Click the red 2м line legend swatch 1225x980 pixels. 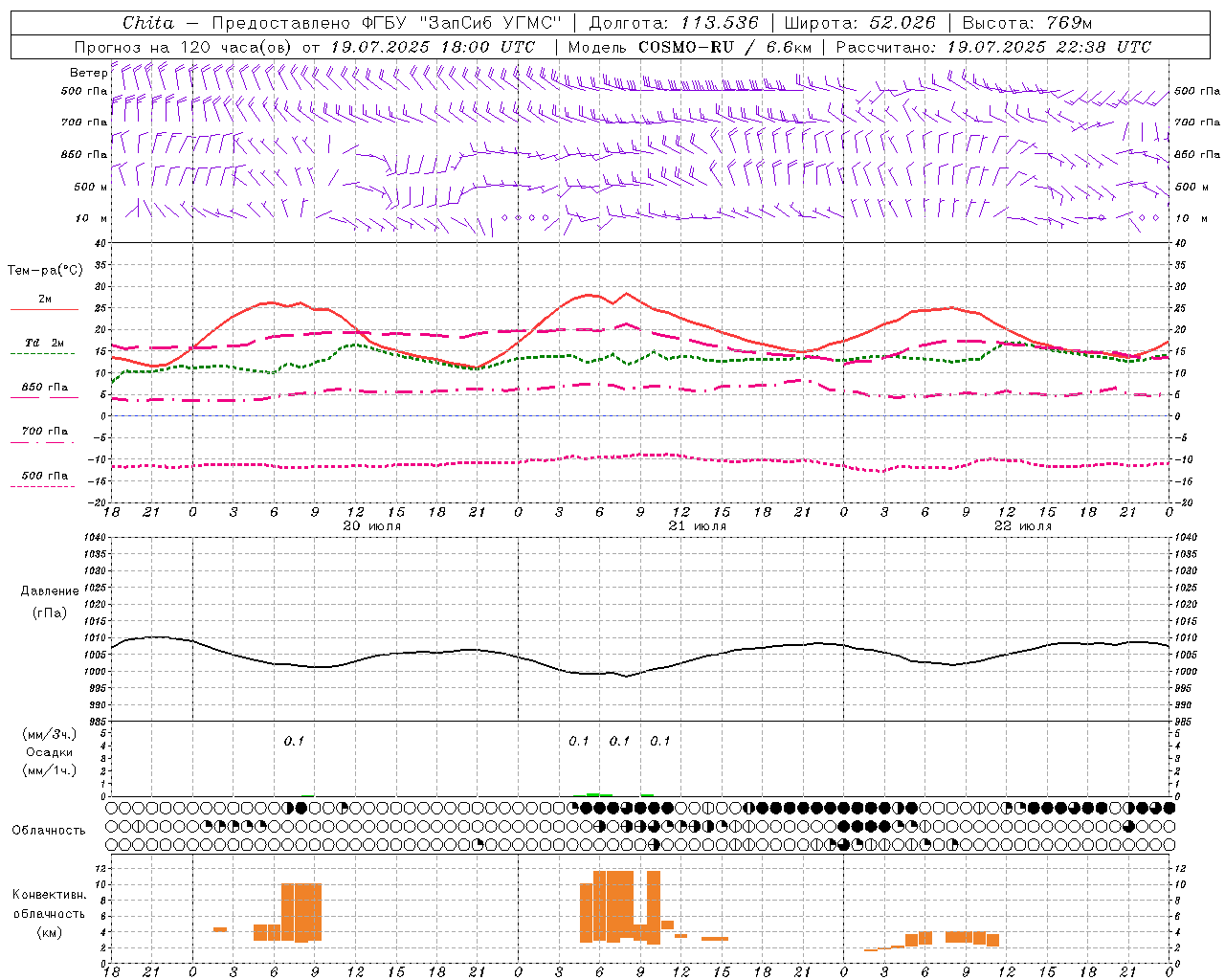44,310
